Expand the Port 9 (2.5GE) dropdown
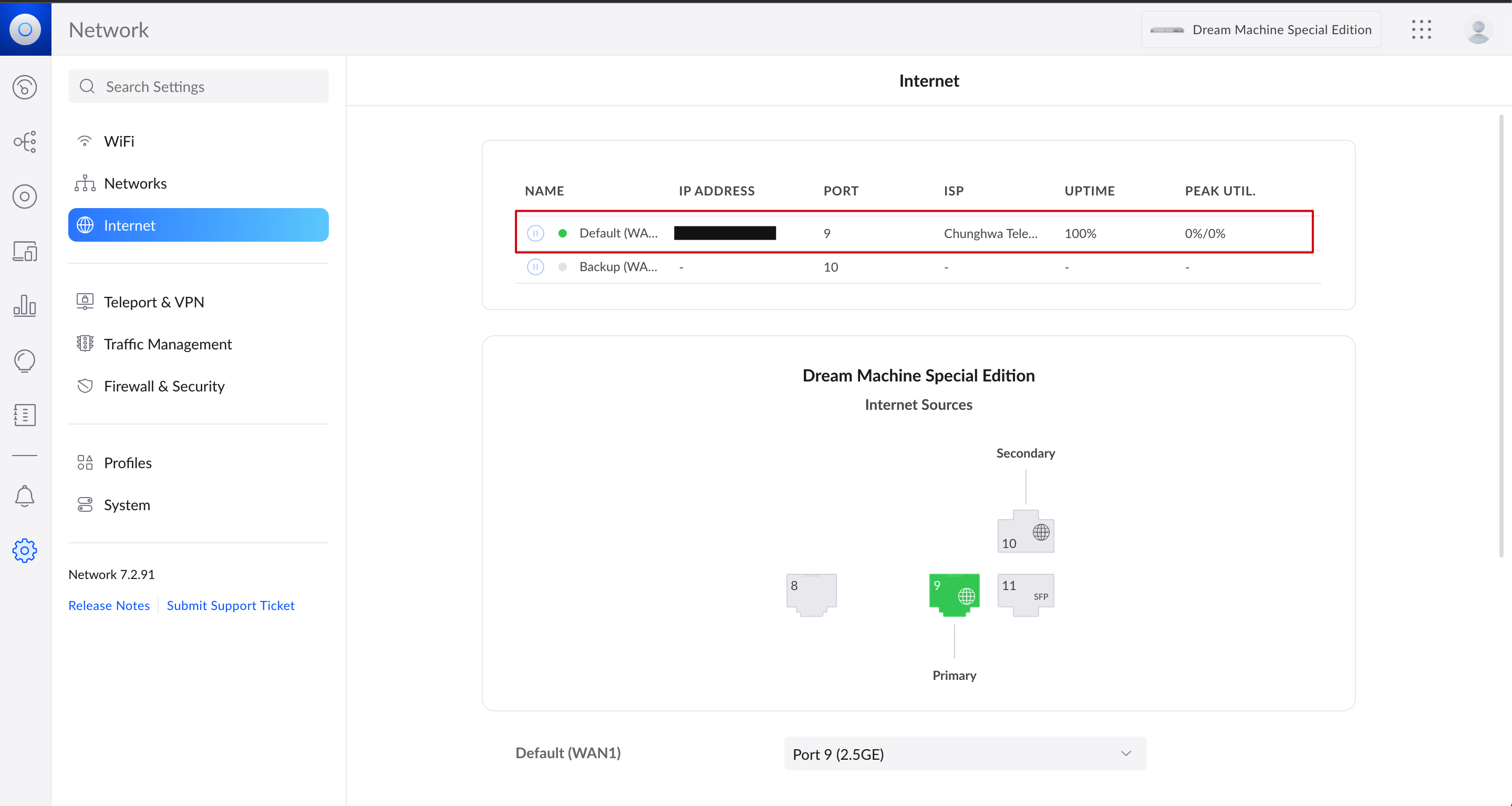Image resolution: width=1512 pixels, height=806 pixels. (965, 754)
